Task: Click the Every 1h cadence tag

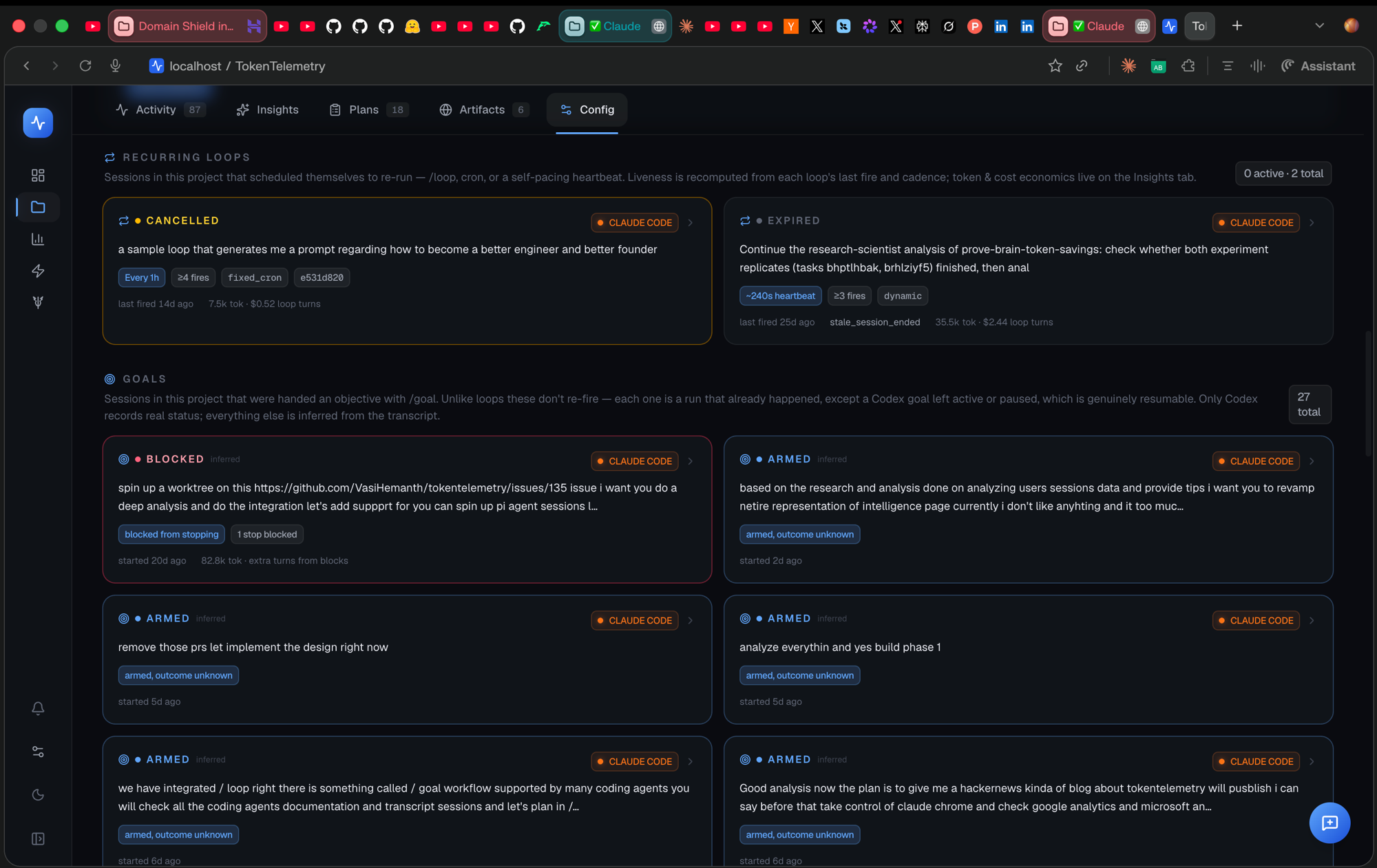Action: coord(142,277)
